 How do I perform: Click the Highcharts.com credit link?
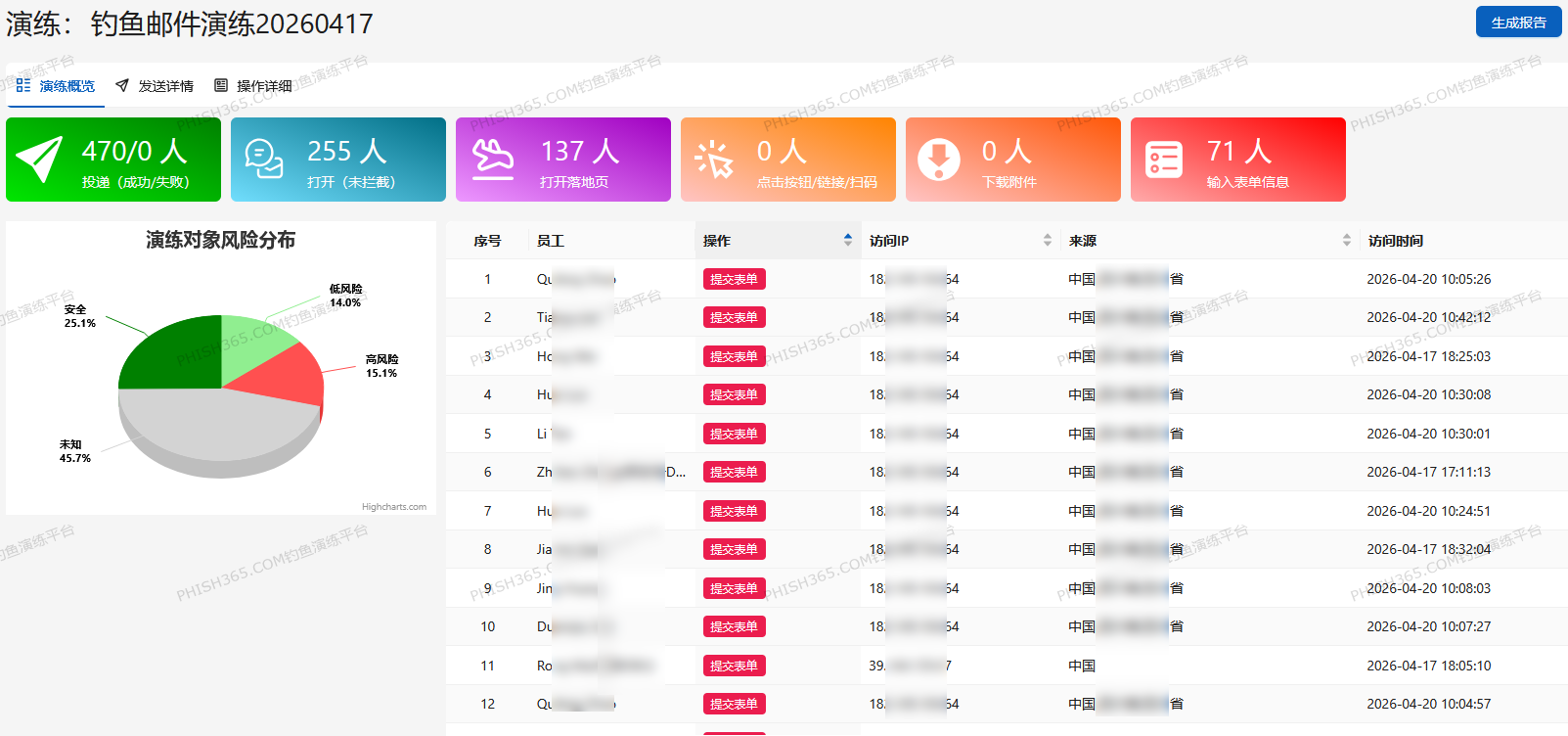393,507
